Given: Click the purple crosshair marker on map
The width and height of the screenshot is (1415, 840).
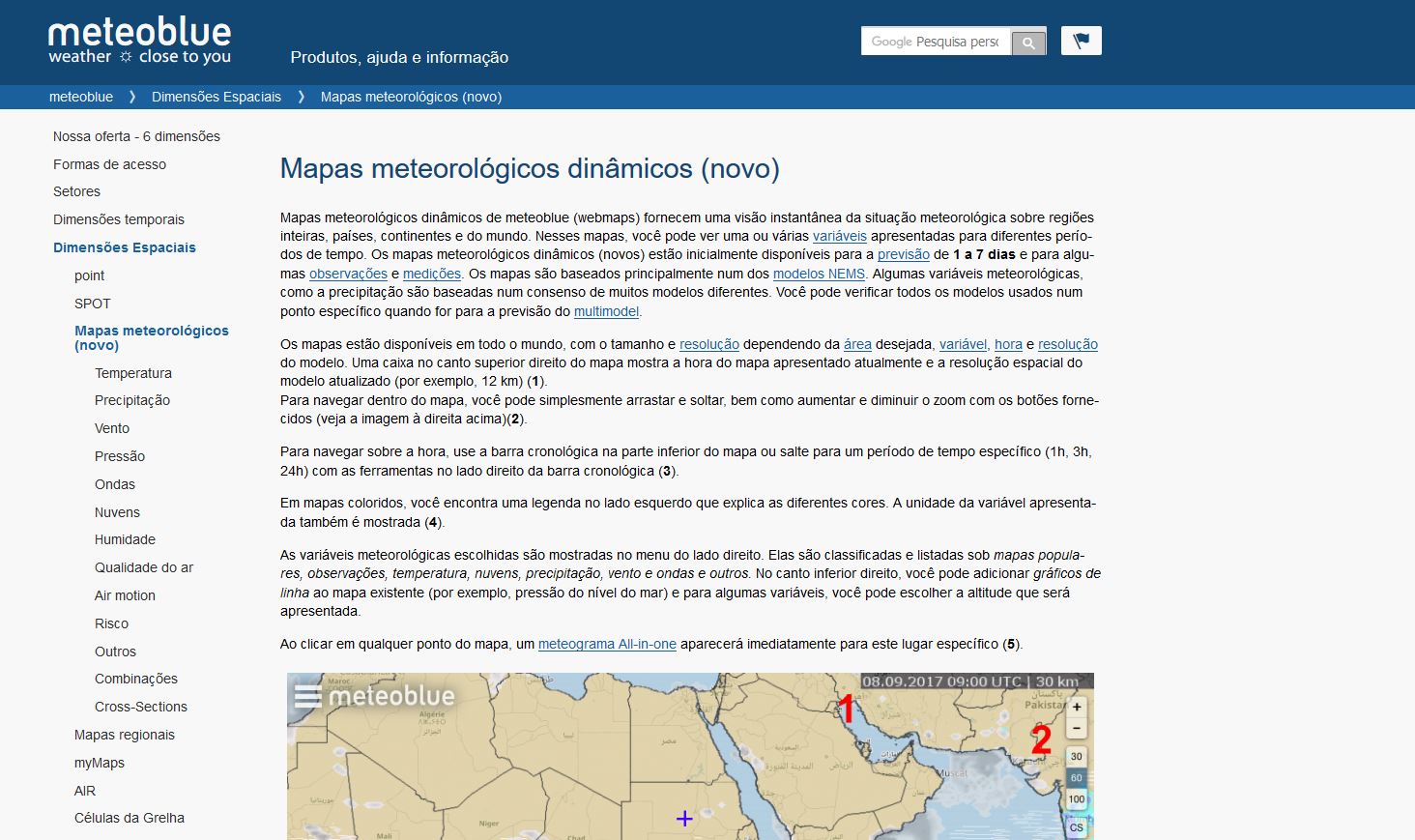Looking at the screenshot, I should [x=684, y=819].
